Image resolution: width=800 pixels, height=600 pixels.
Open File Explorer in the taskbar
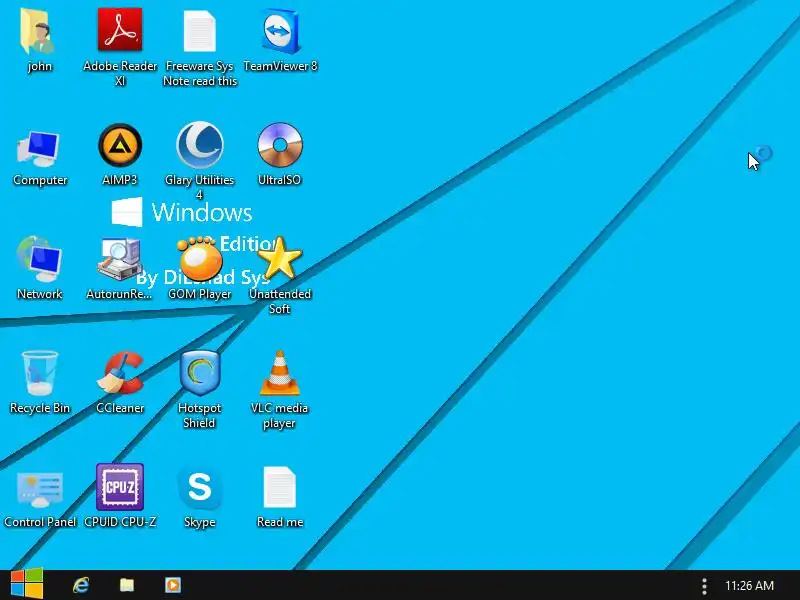(127, 585)
